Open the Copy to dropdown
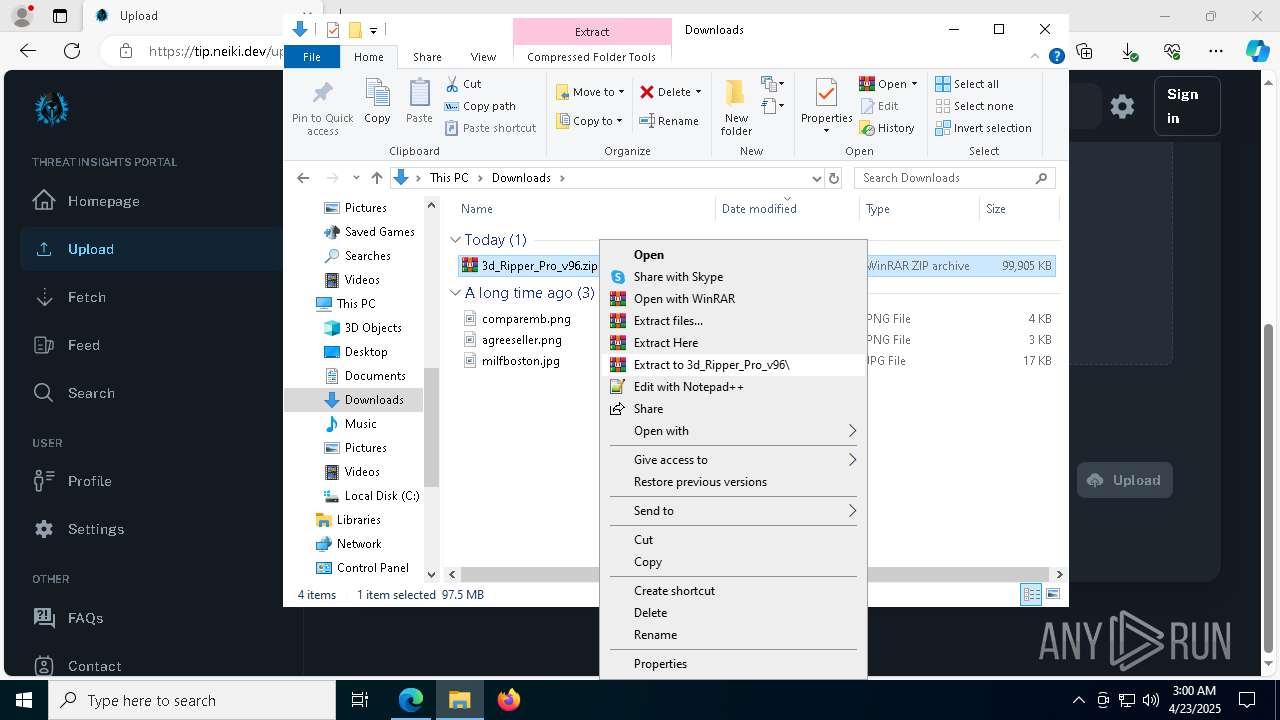1280x720 pixels. [589, 121]
